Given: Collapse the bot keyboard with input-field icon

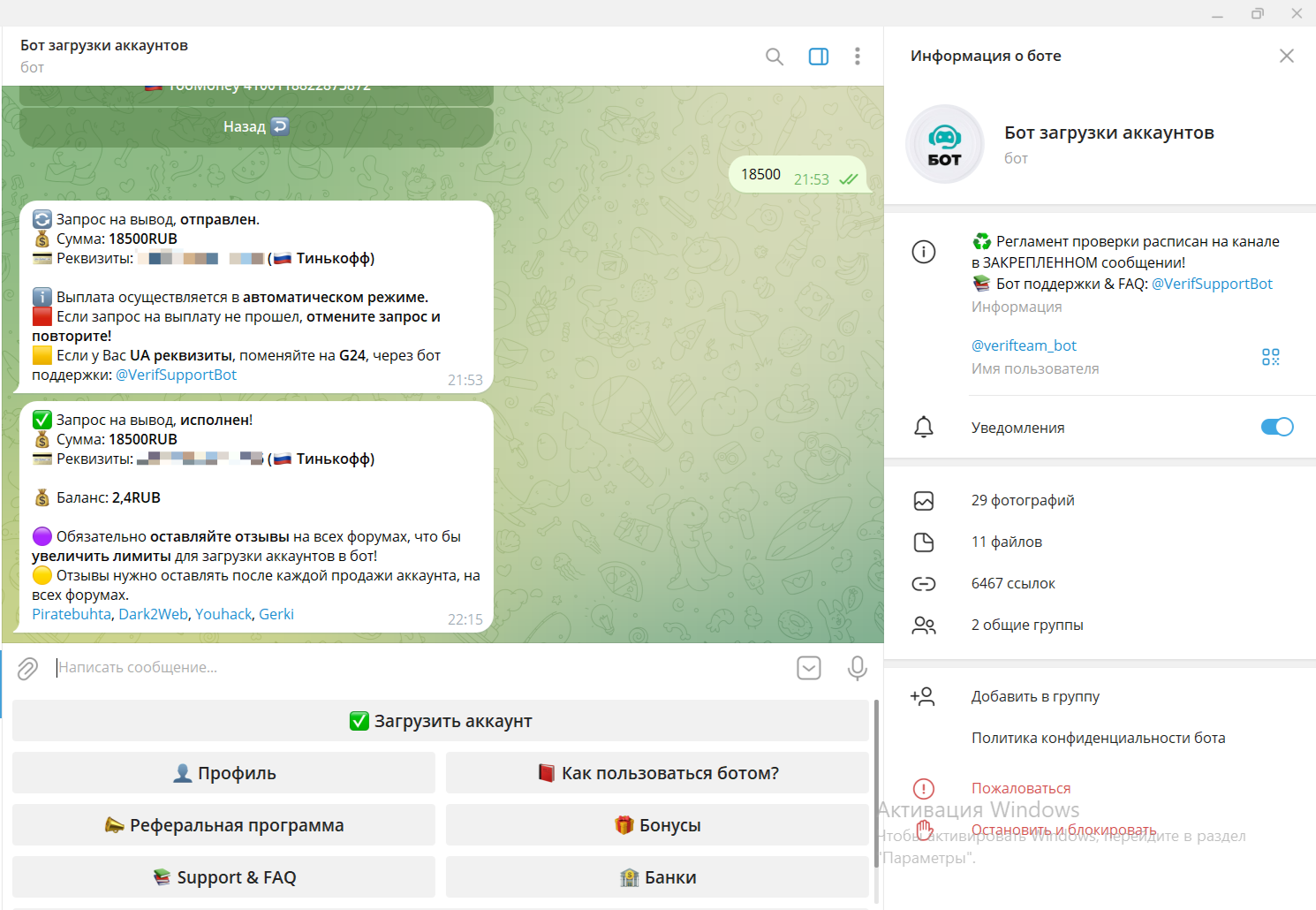Looking at the screenshot, I should 808,668.
